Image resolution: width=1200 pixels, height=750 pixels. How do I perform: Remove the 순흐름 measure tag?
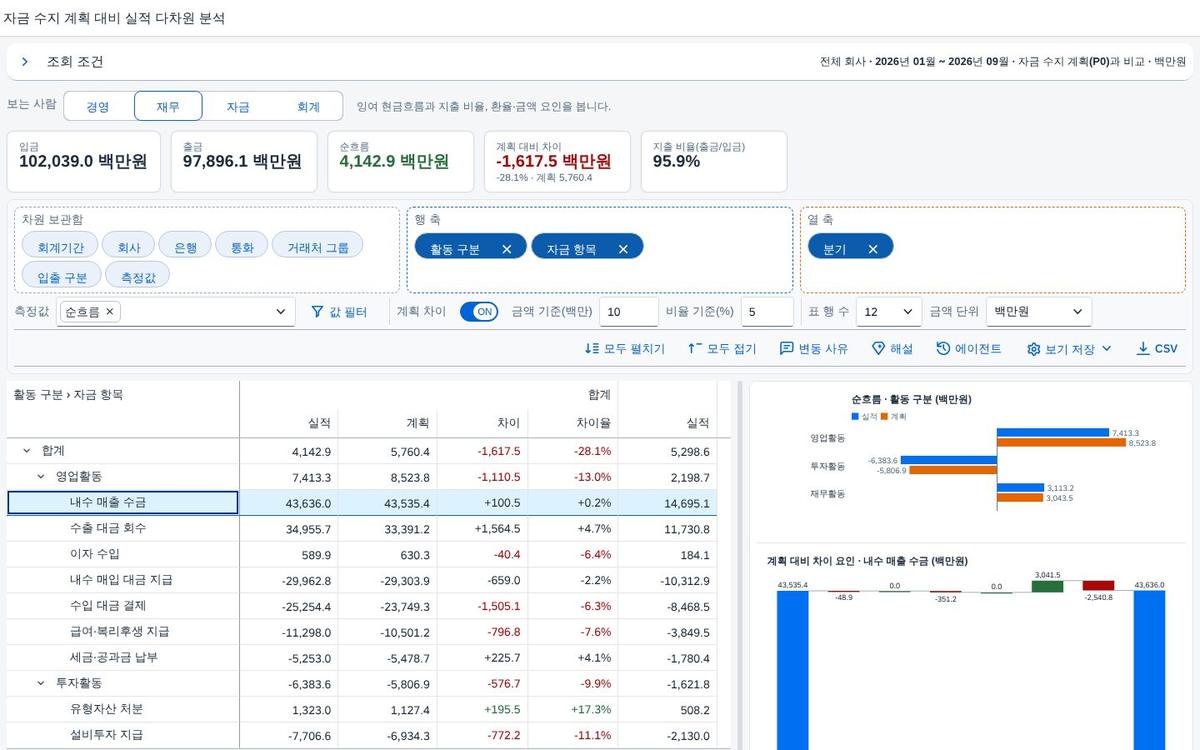110,312
